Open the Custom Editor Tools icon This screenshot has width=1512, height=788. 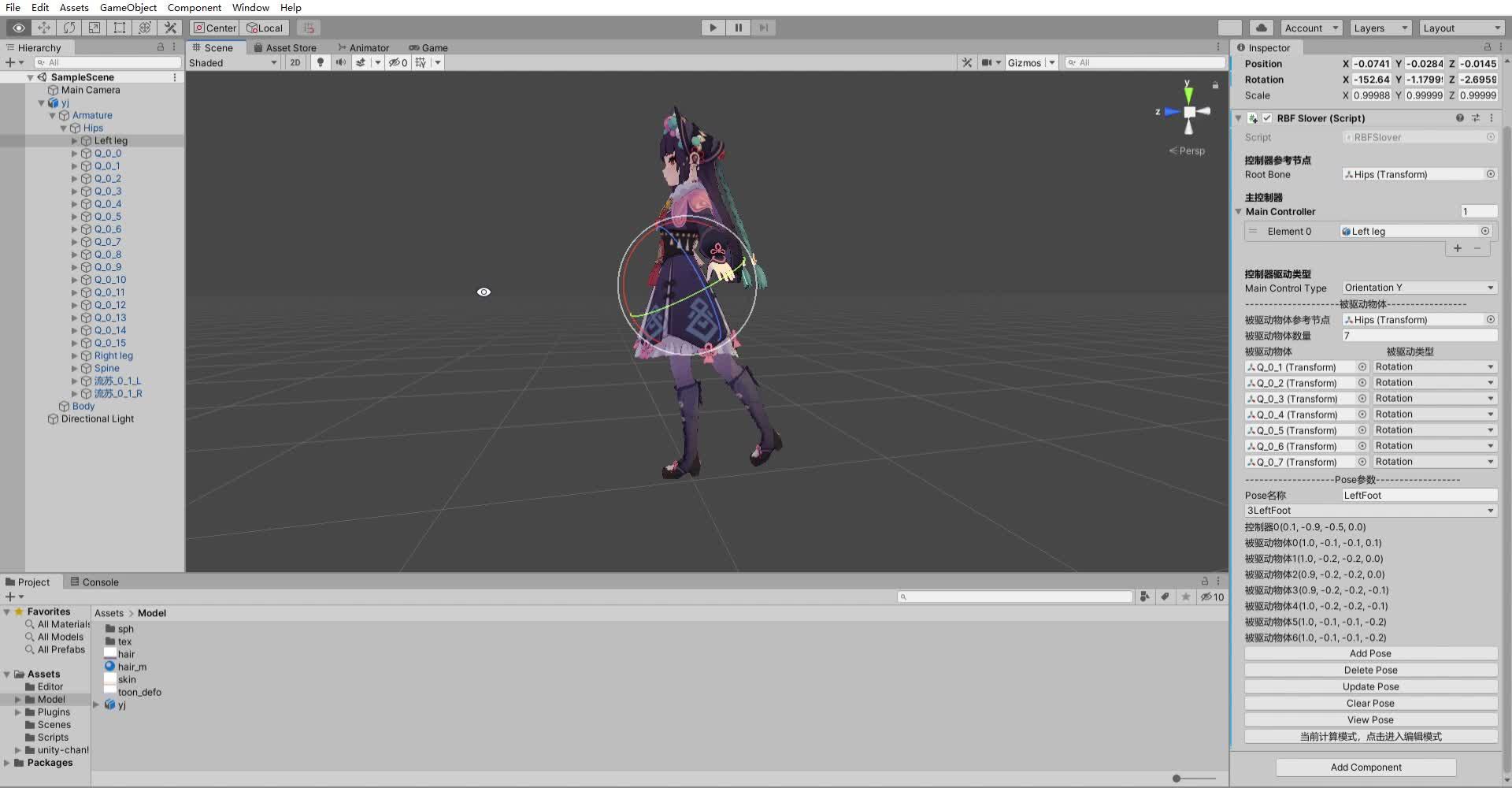pyautogui.click(x=170, y=28)
